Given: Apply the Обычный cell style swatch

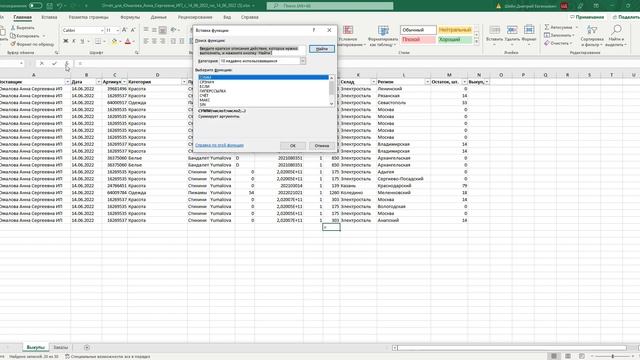Looking at the screenshot, I should coord(418,30).
